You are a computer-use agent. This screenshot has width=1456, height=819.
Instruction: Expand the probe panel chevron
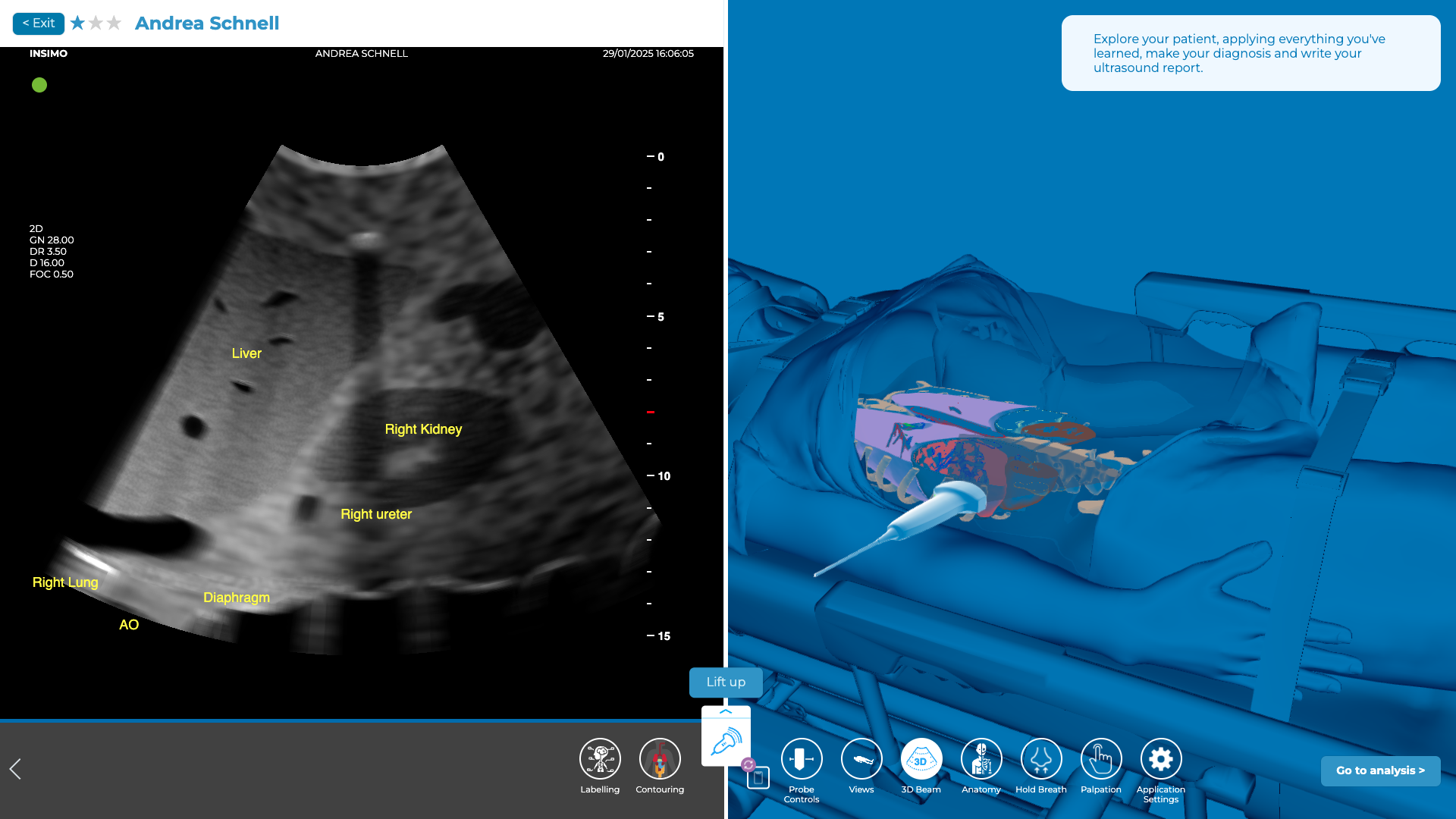pyautogui.click(x=726, y=712)
